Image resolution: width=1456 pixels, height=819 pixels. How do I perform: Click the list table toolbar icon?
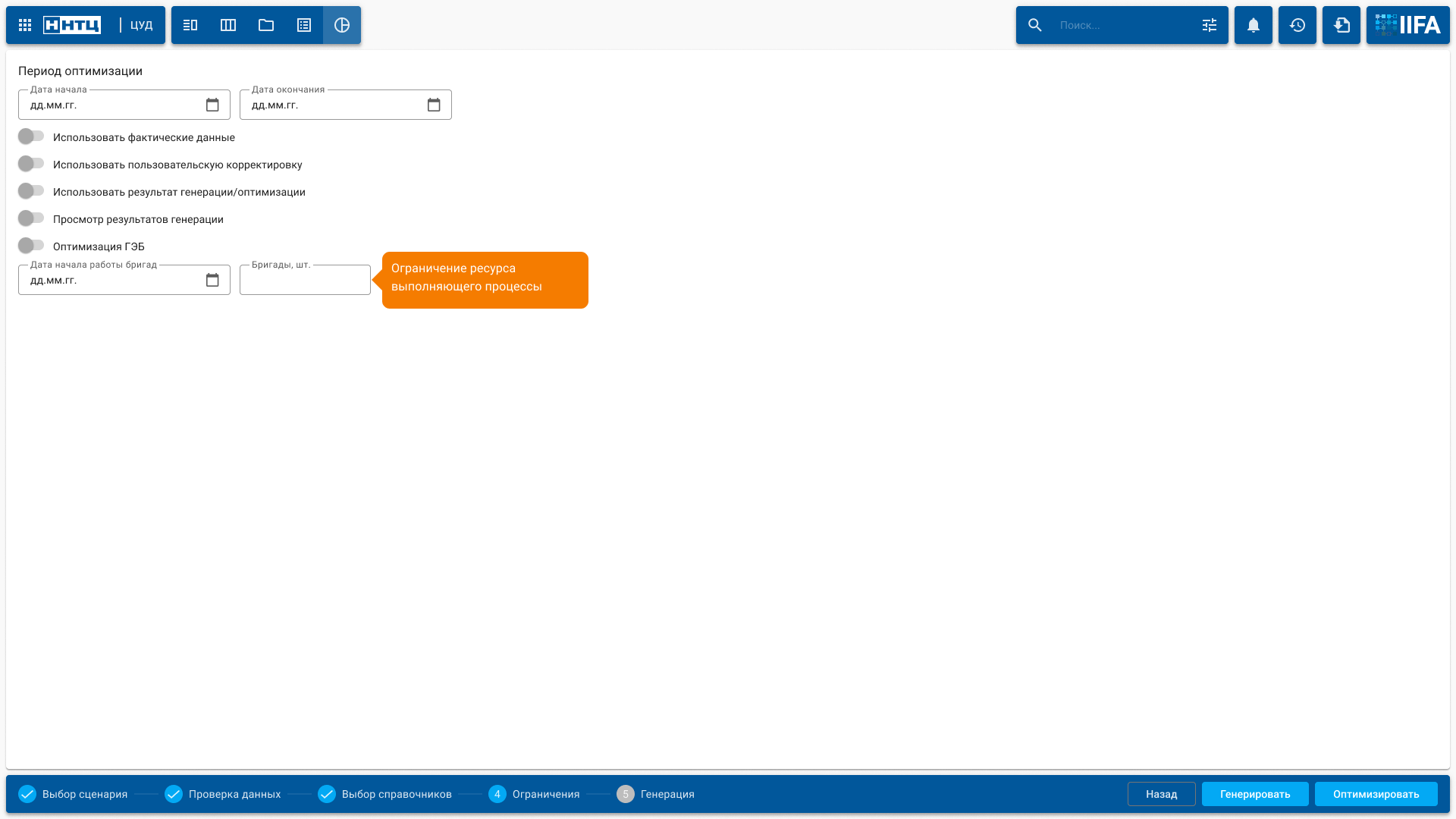[304, 25]
